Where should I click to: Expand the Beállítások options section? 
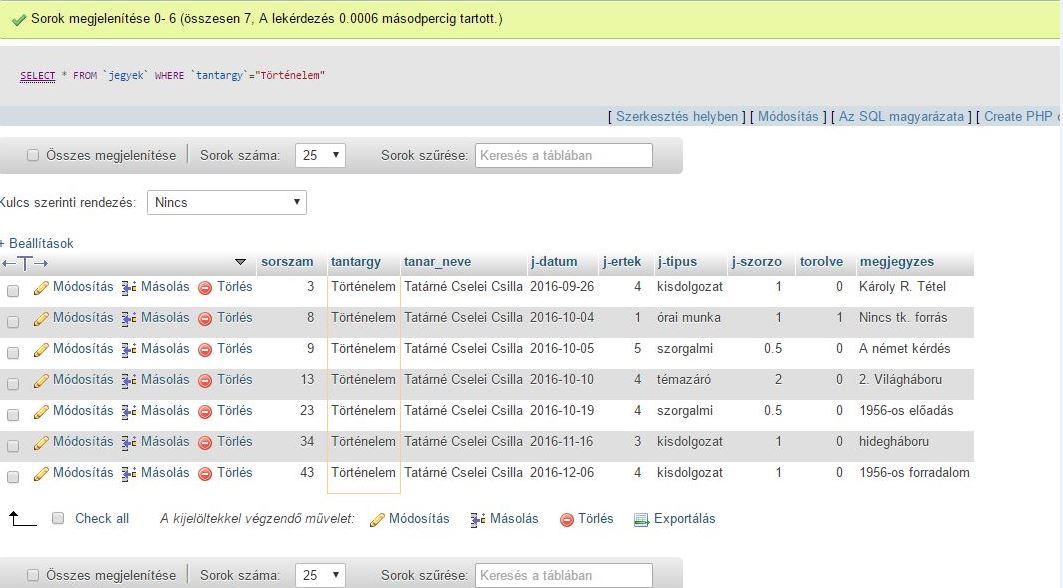coord(38,243)
